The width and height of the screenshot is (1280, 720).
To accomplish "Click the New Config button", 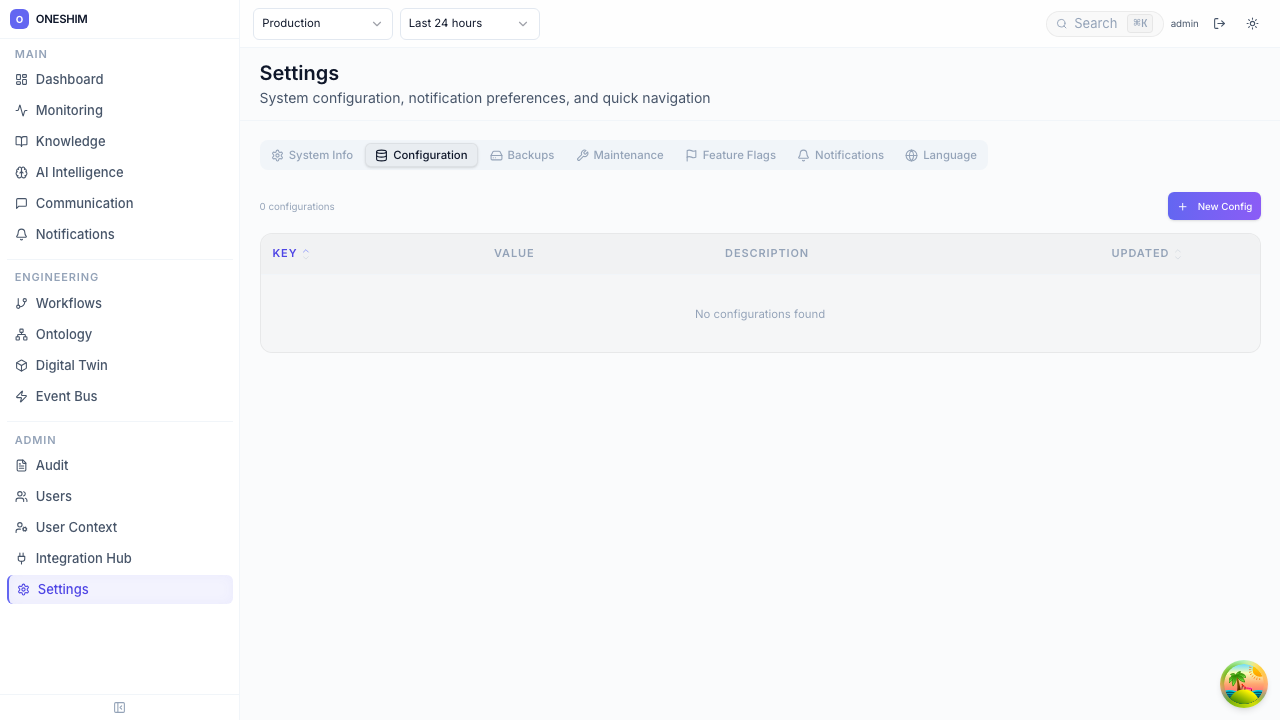I will [1214, 206].
